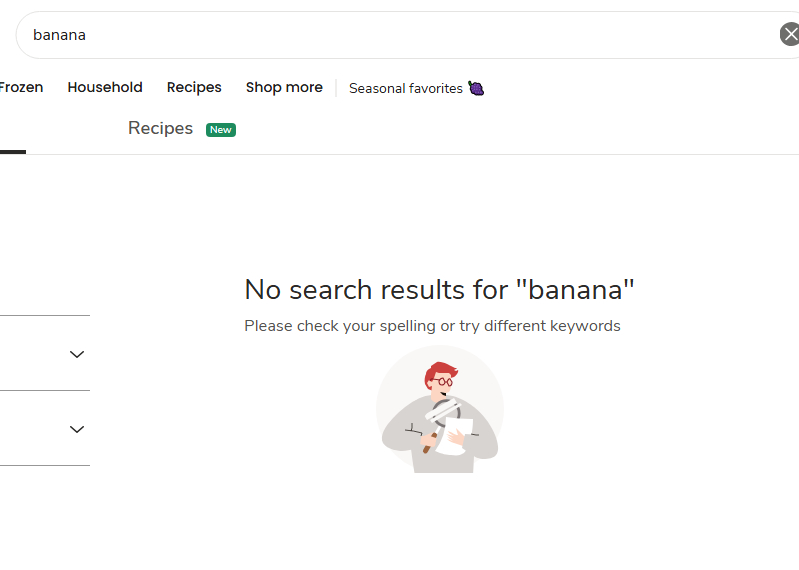799x570 pixels.
Task: Click the "No search results" heading
Action: [x=439, y=290]
